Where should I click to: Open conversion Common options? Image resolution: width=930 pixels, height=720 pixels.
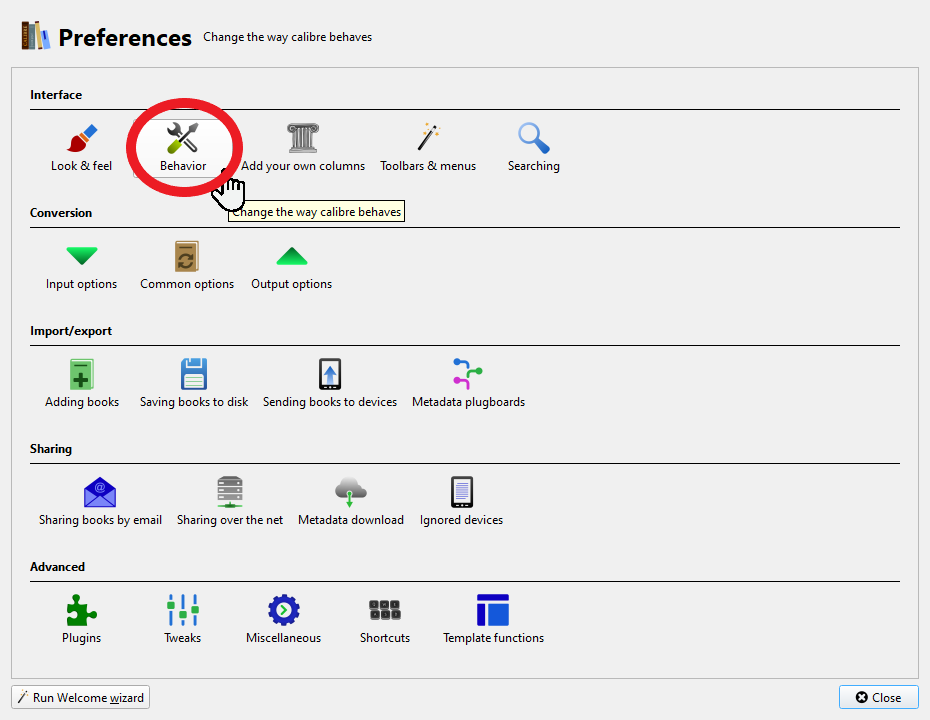pos(187,266)
